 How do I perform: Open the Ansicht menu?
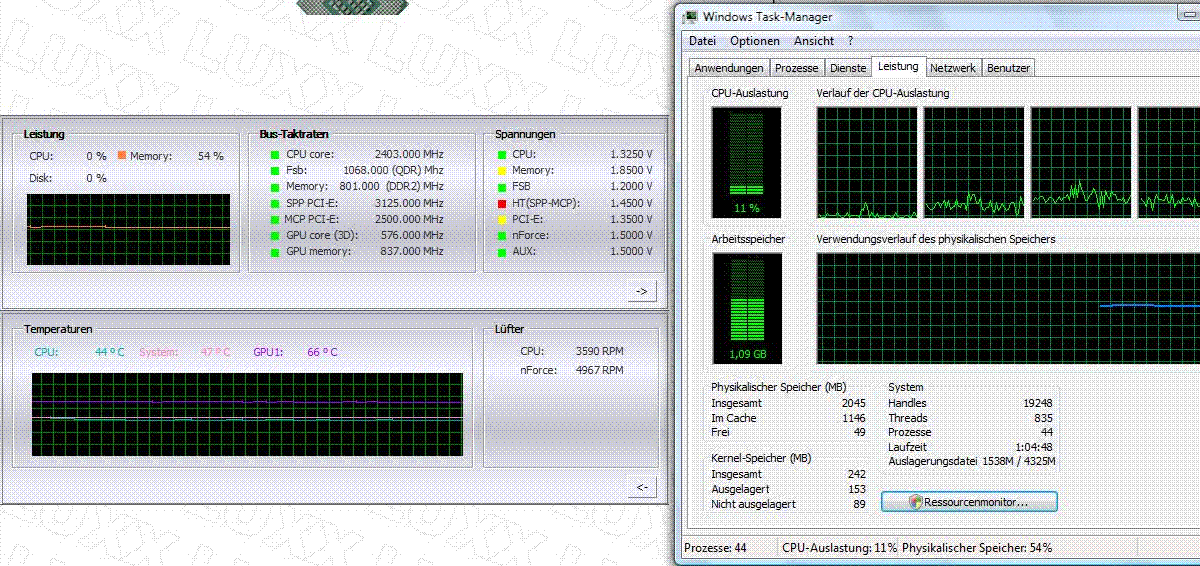tap(814, 41)
